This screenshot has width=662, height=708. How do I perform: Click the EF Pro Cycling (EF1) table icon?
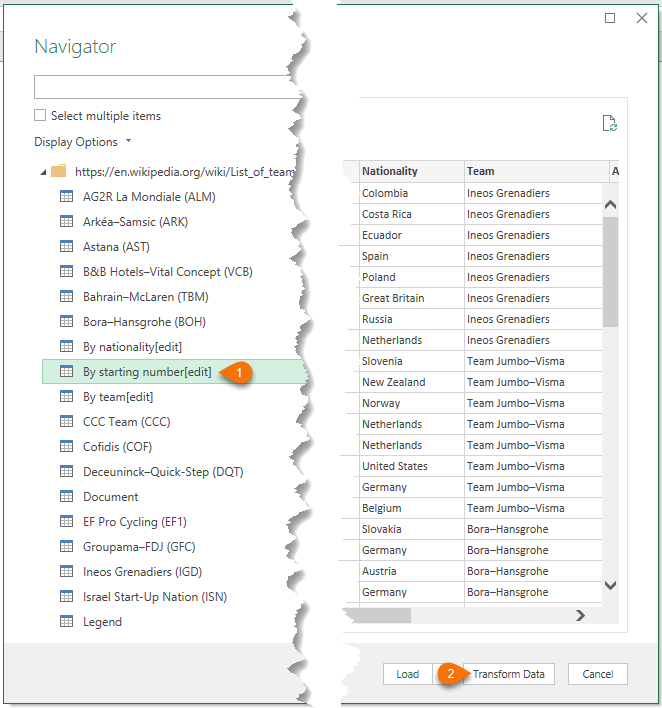[x=66, y=522]
